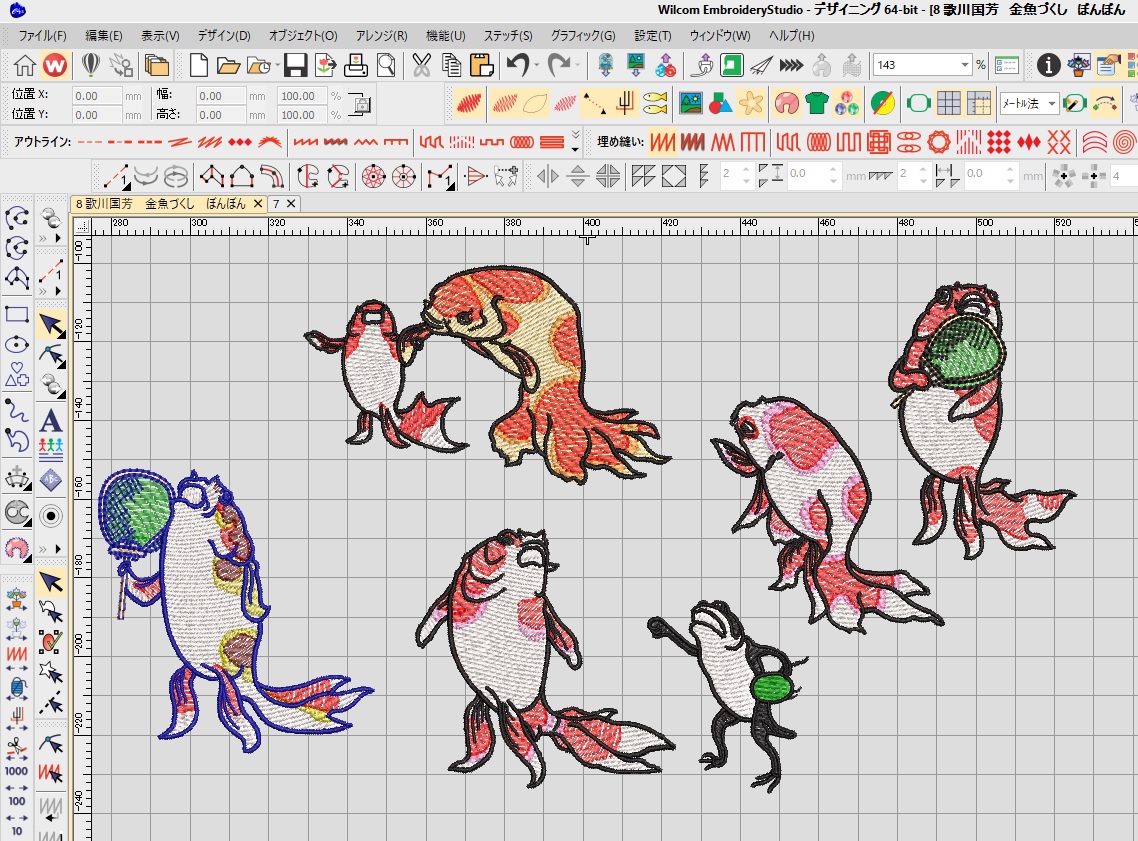Viewport: 1138px width, 841px height.
Task: Open the デザイン(D) menu
Action: pos(224,36)
